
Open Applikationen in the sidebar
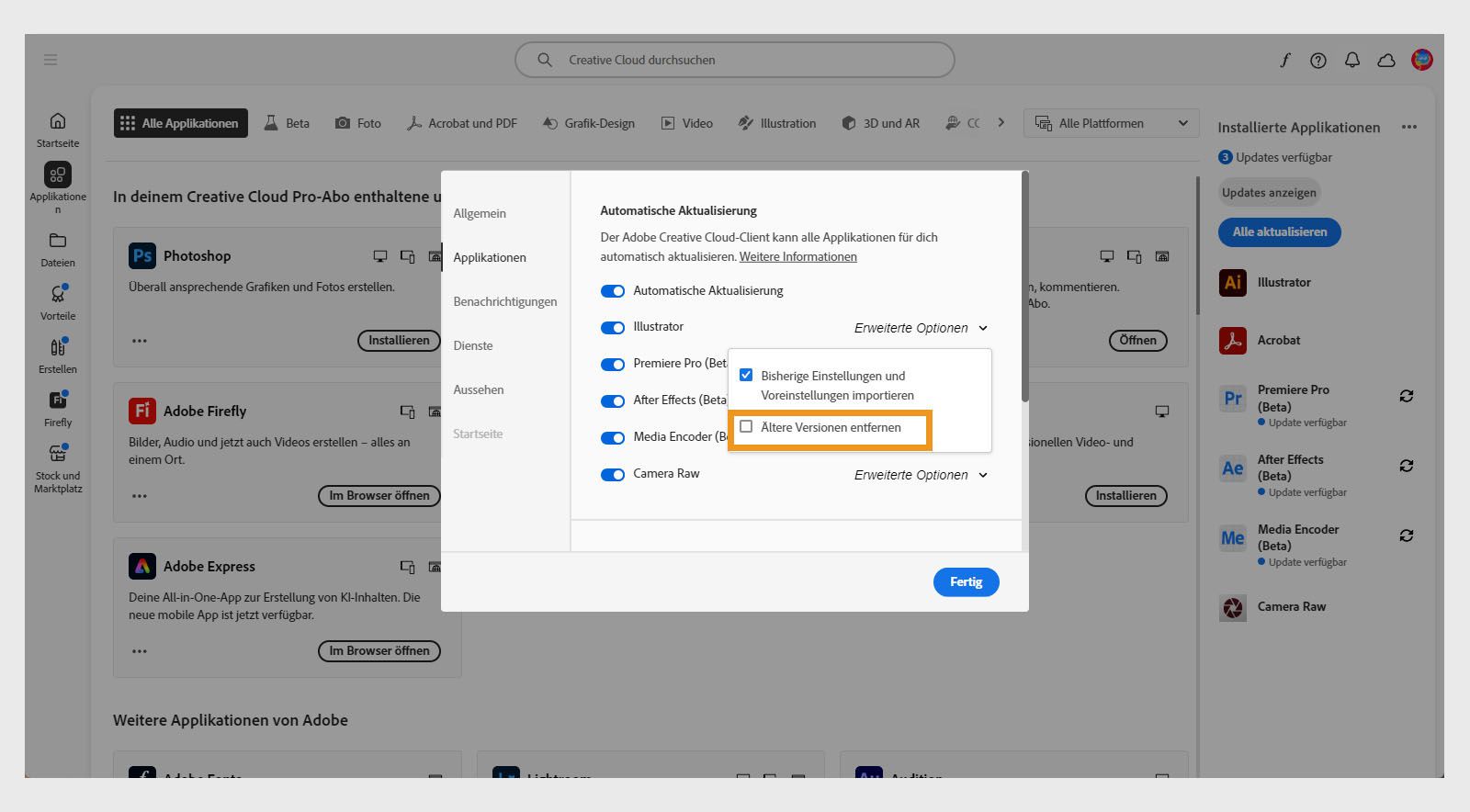tap(58, 188)
